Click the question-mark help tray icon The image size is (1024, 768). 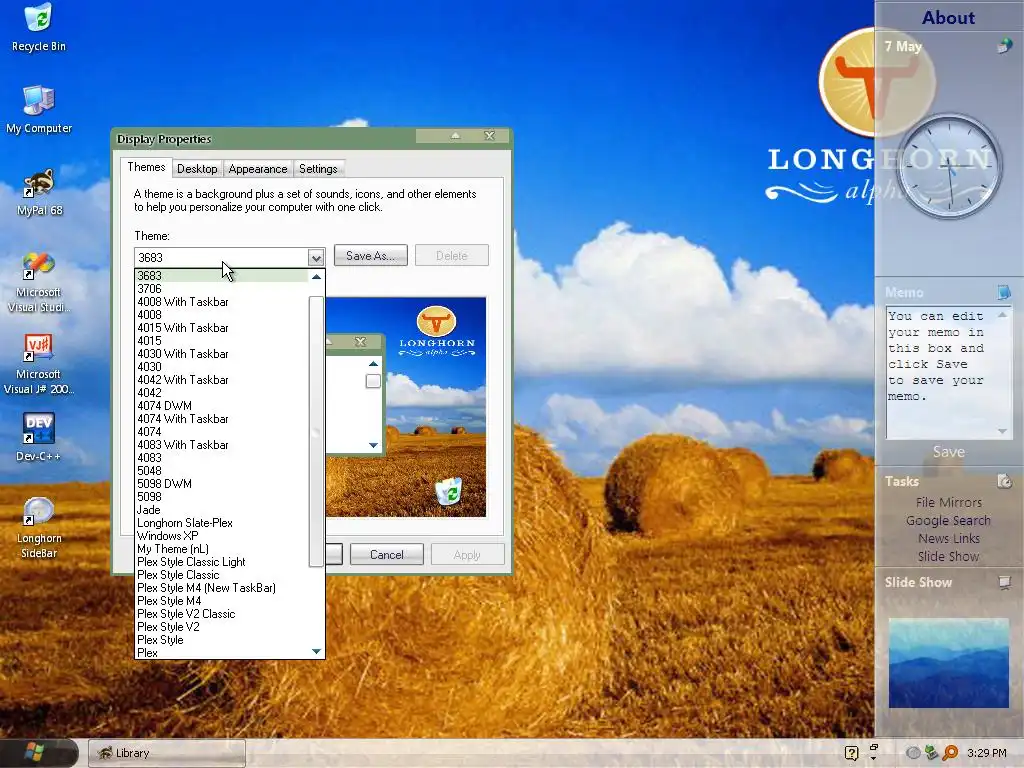[851, 753]
